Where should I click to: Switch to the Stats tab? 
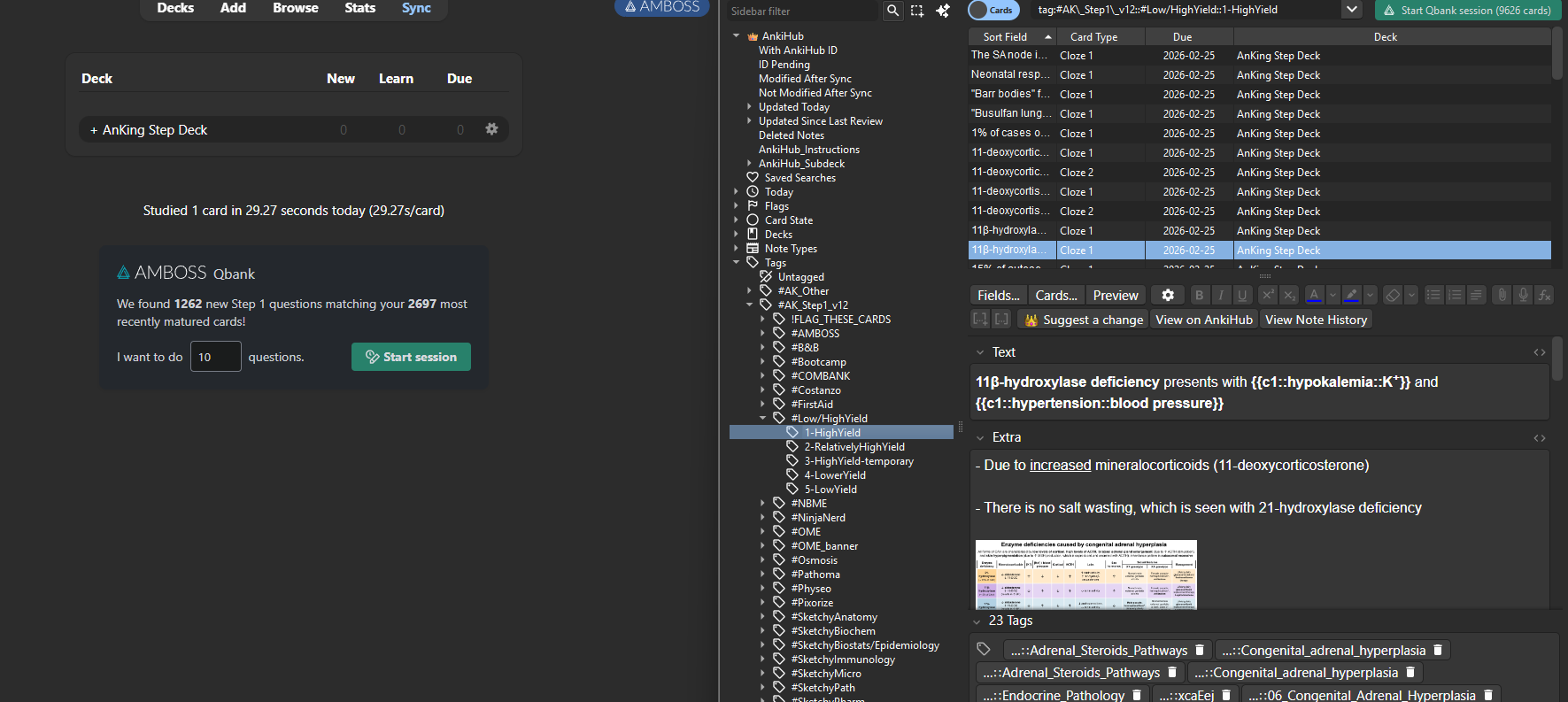pyautogui.click(x=359, y=8)
